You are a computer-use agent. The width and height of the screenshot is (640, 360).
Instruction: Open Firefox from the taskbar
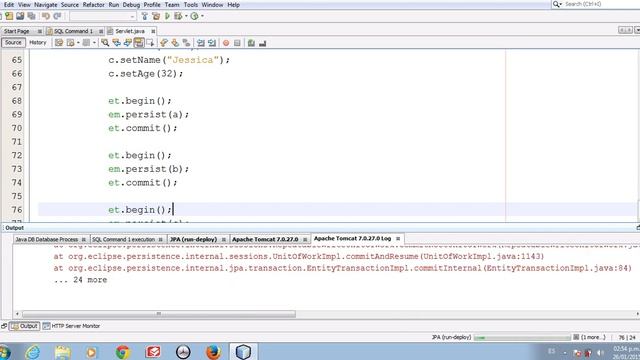pyautogui.click(x=213, y=352)
